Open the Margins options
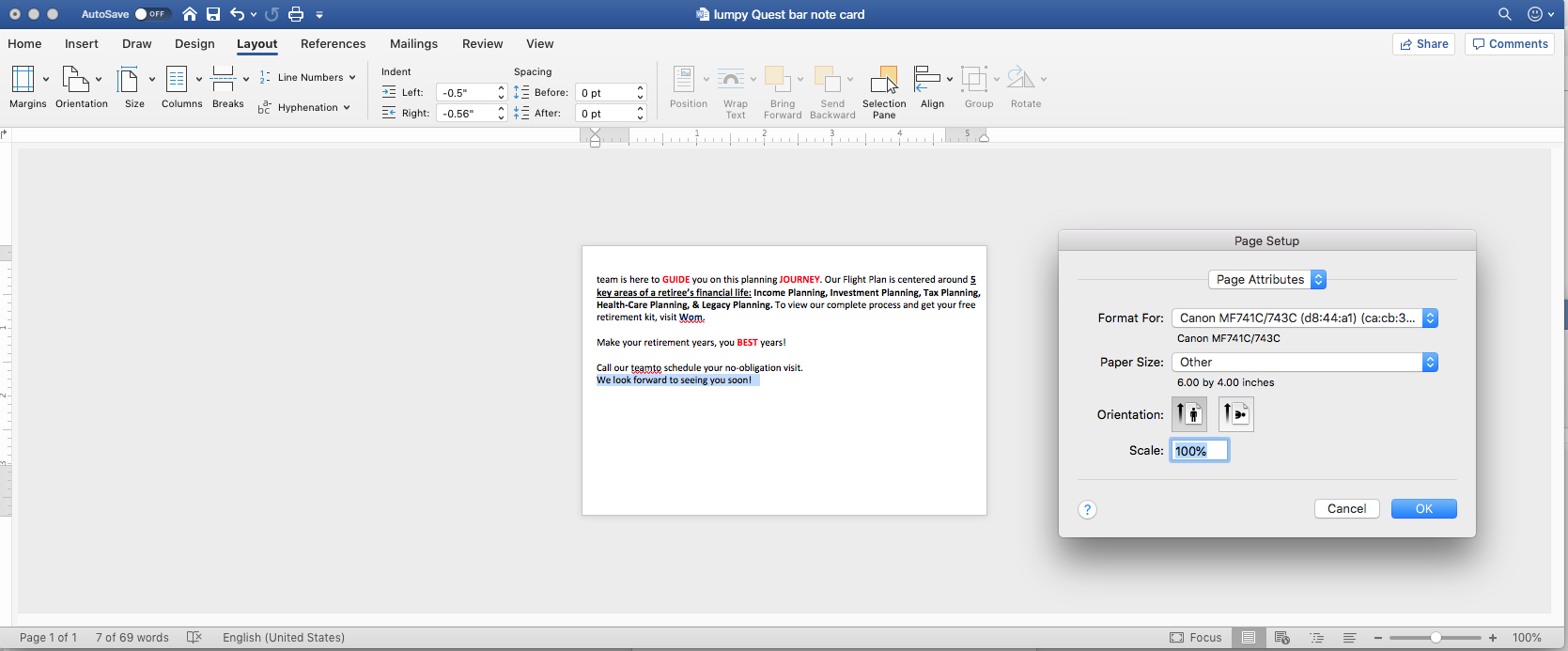Image resolution: width=1568 pixels, height=651 pixels. [x=23, y=80]
